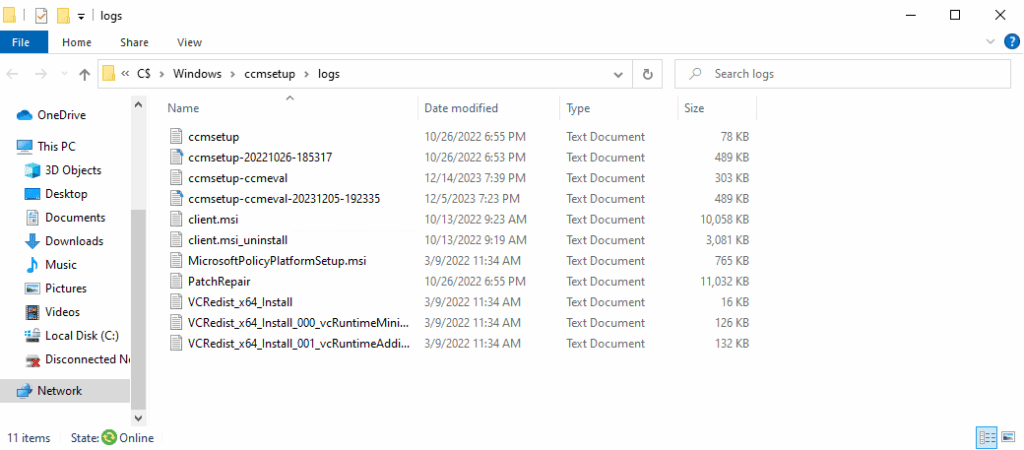The height and width of the screenshot is (450, 1024).
Task: Click the Music note icon
Action: [x=32, y=265]
